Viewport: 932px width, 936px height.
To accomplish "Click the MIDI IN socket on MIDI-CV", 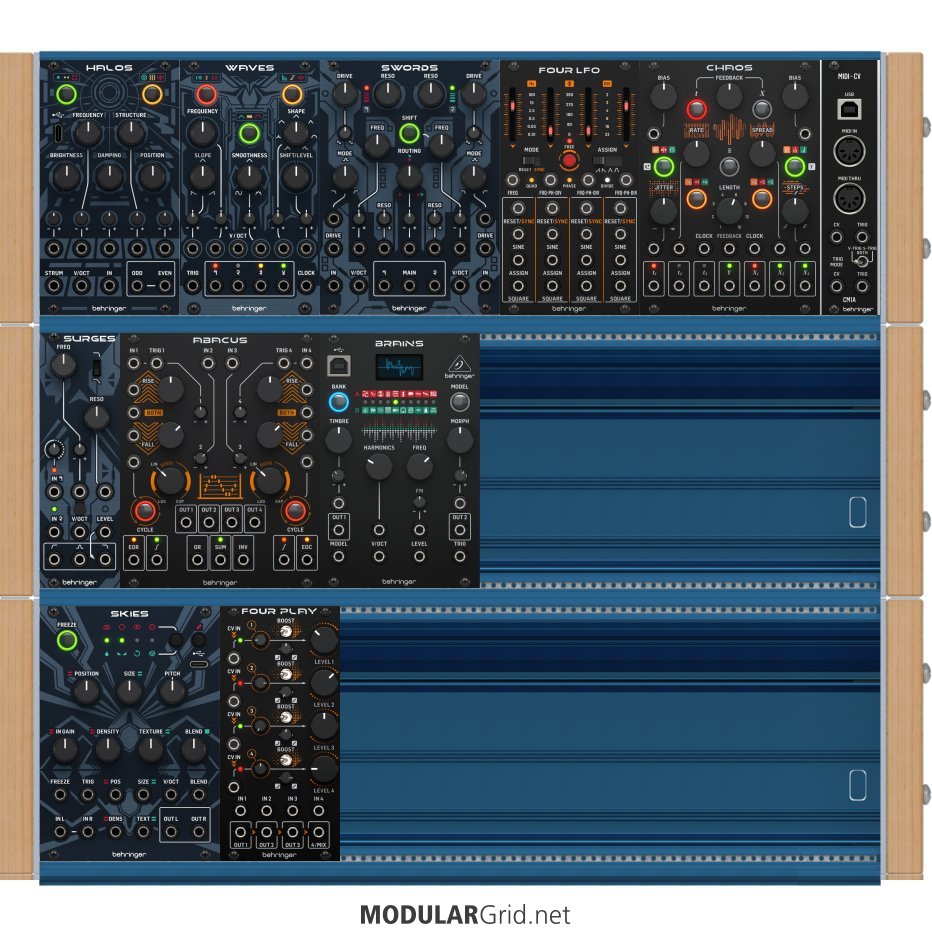I will tap(849, 151).
